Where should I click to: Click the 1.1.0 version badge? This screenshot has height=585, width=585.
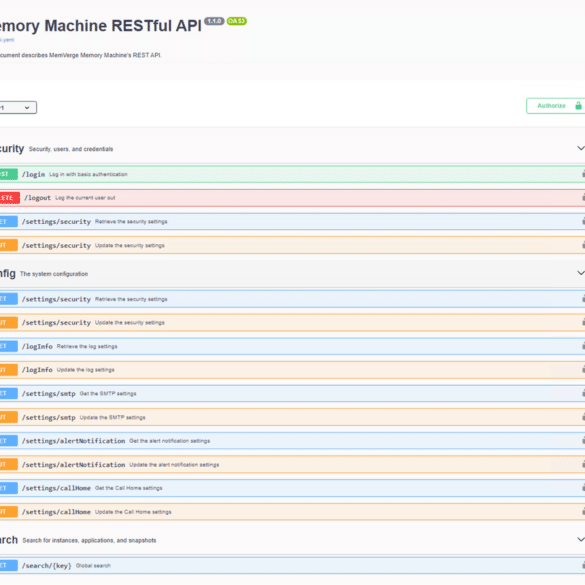point(214,21)
